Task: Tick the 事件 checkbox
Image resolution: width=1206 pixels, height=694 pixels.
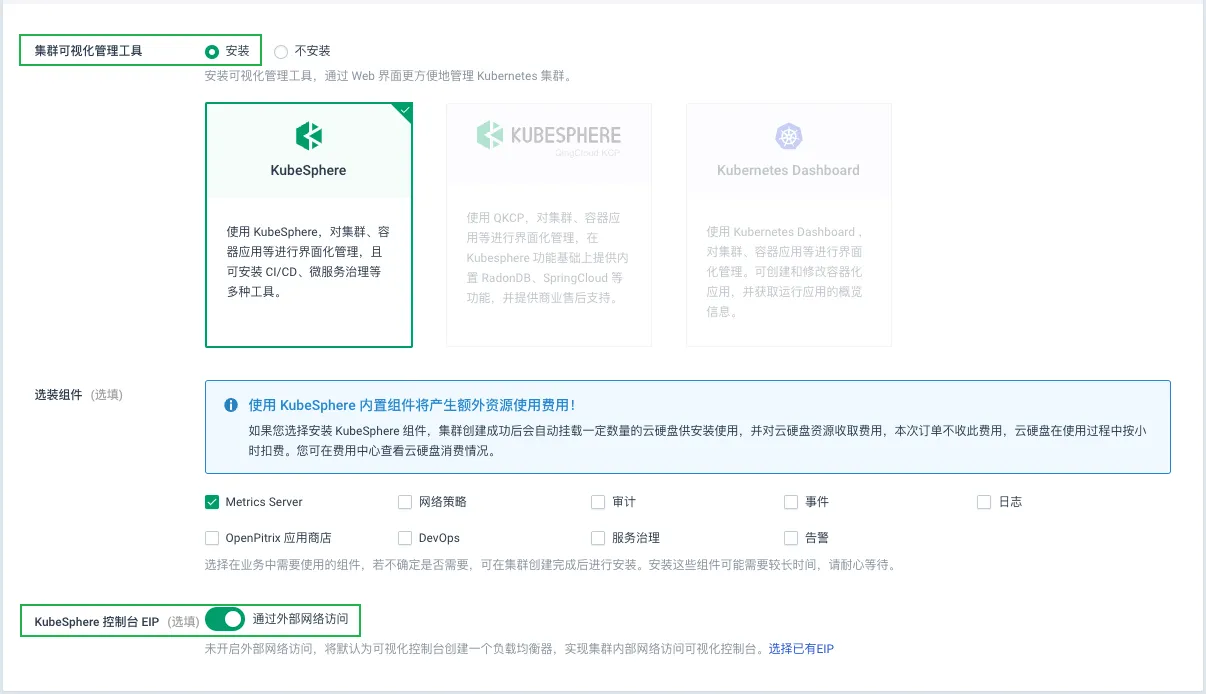Action: [791, 502]
